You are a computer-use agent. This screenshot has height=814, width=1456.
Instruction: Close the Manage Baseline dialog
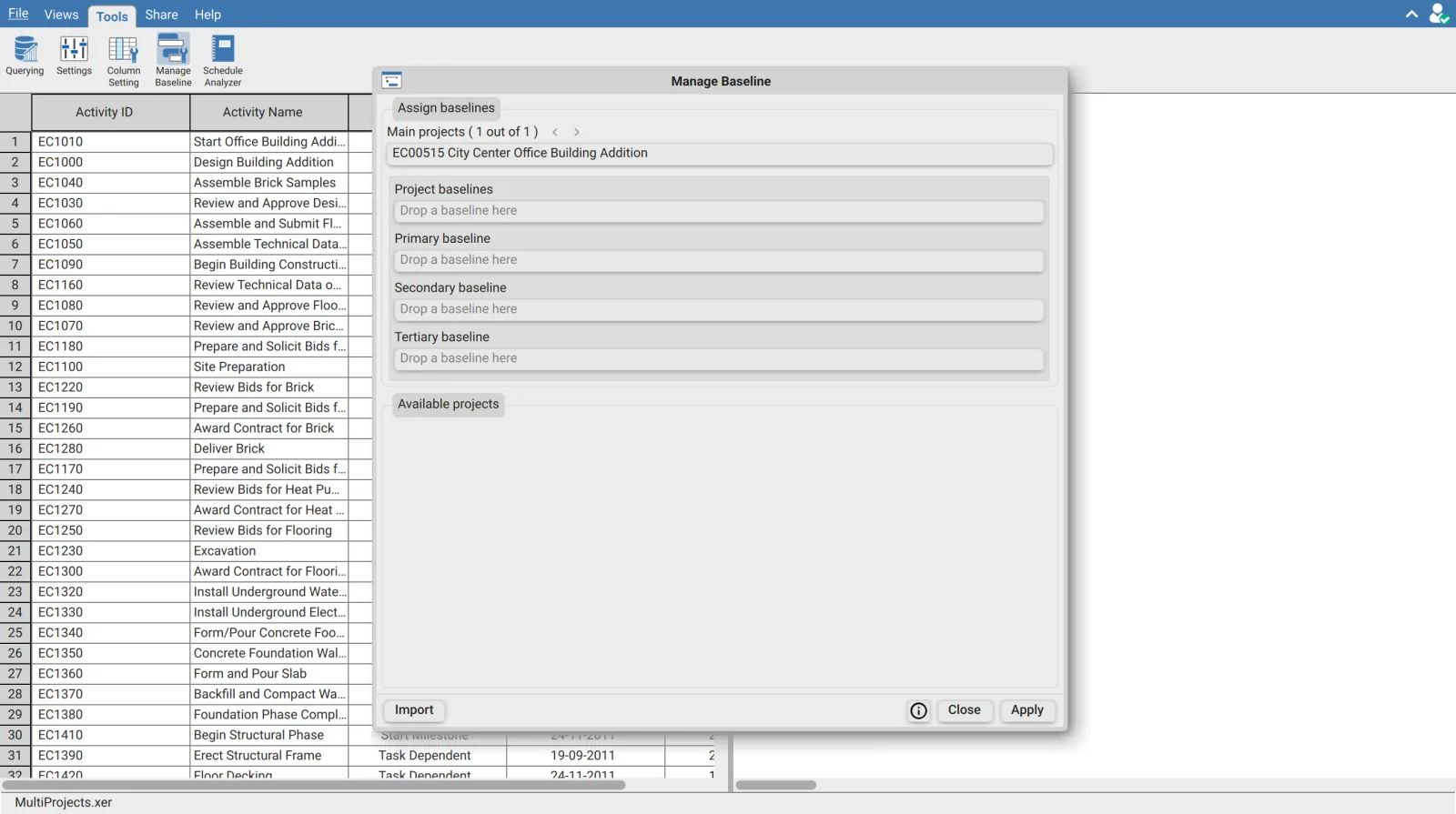[x=965, y=710]
